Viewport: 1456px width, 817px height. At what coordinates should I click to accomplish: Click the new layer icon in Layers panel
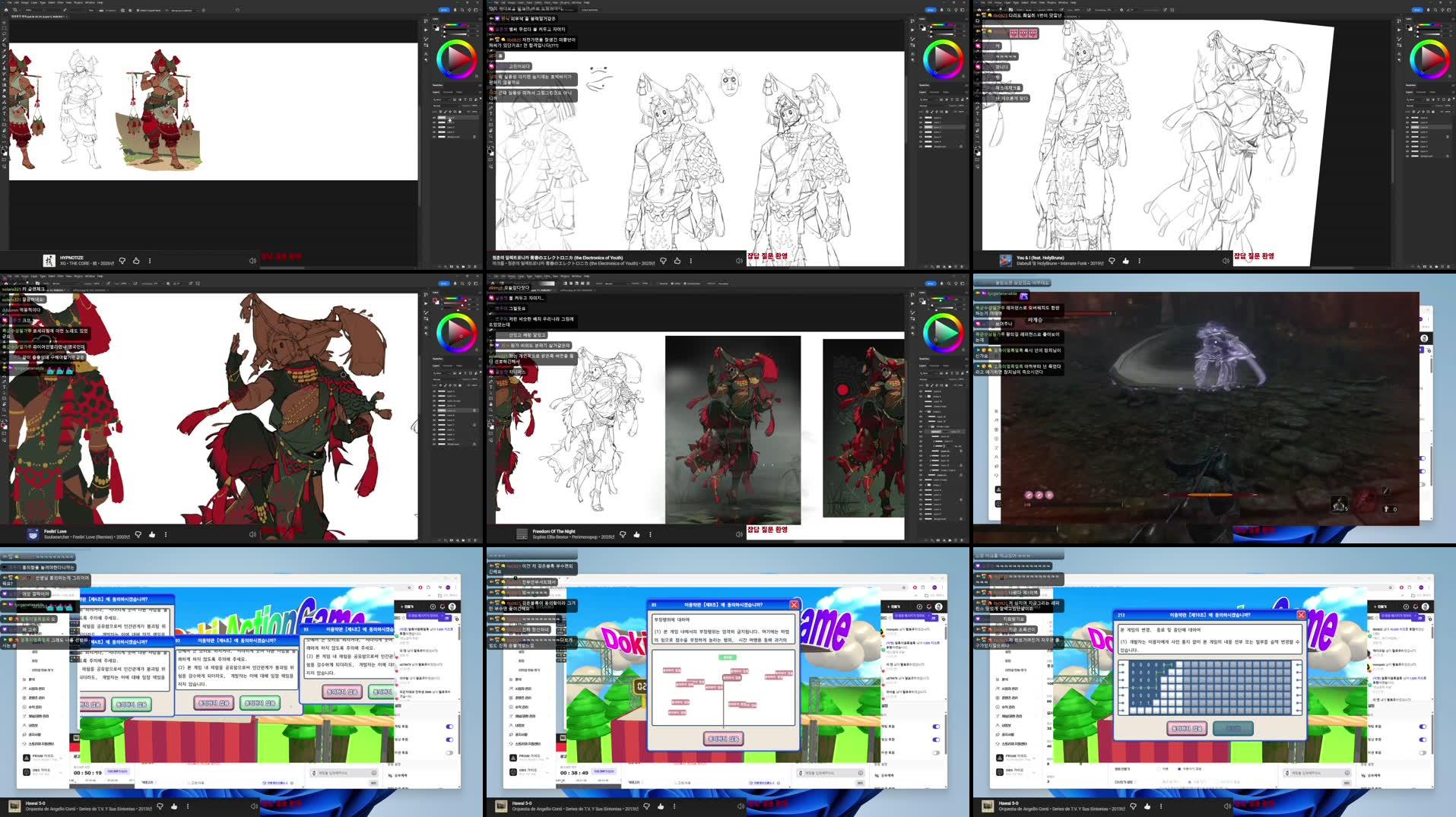[x=471, y=266]
